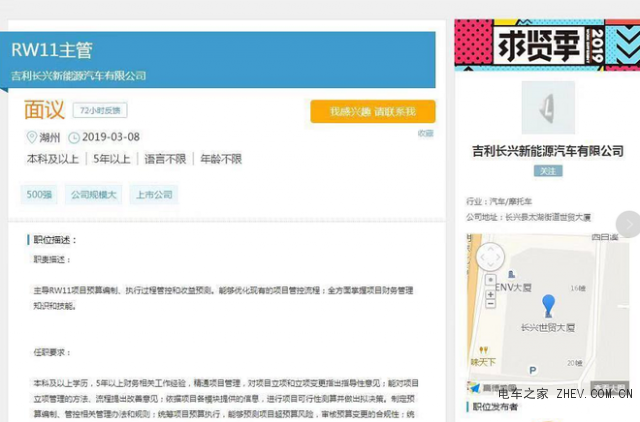The height and width of the screenshot is (422, 640).
Task: Select the 公司规模大 tag
Action: tap(94, 195)
